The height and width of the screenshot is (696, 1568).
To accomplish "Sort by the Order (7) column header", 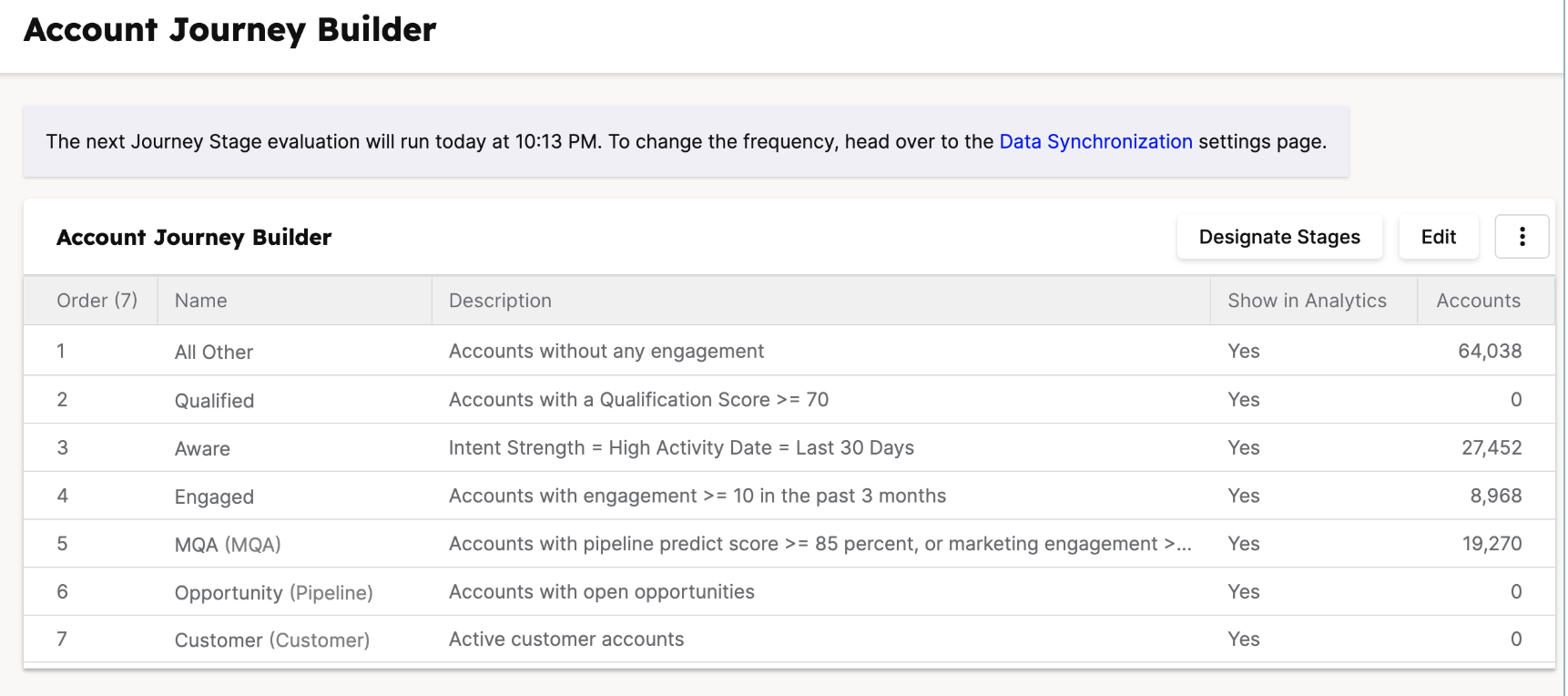I will click(97, 301).
